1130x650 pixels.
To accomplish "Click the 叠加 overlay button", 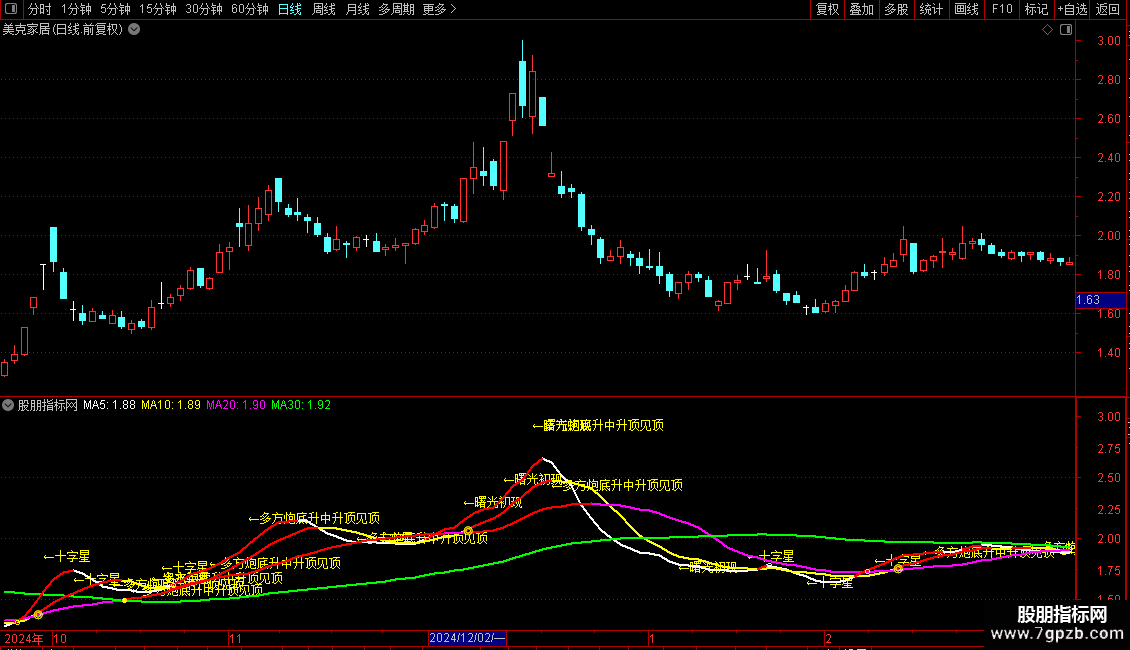I will coord(862,9).
